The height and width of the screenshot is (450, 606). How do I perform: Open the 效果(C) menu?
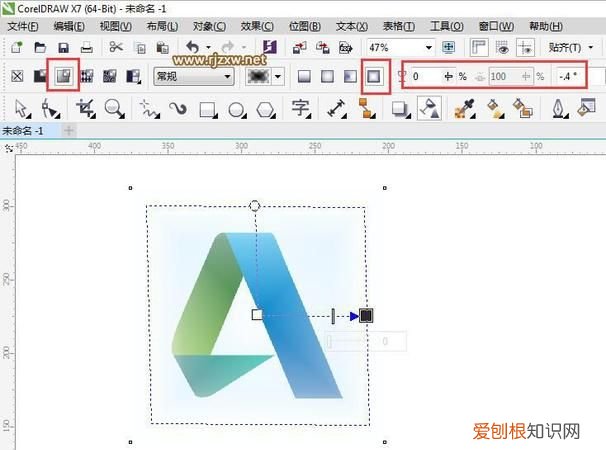pos(257,25)
